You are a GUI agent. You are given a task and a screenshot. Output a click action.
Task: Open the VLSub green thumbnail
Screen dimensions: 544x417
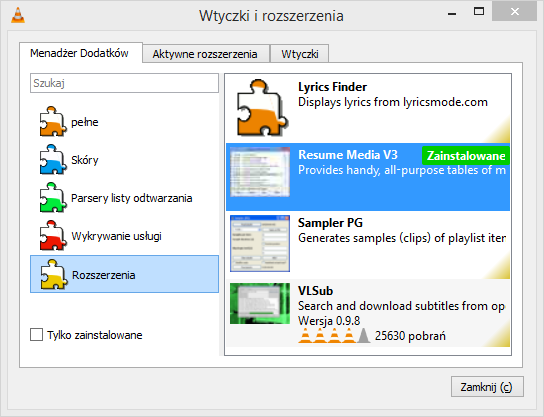260,304
